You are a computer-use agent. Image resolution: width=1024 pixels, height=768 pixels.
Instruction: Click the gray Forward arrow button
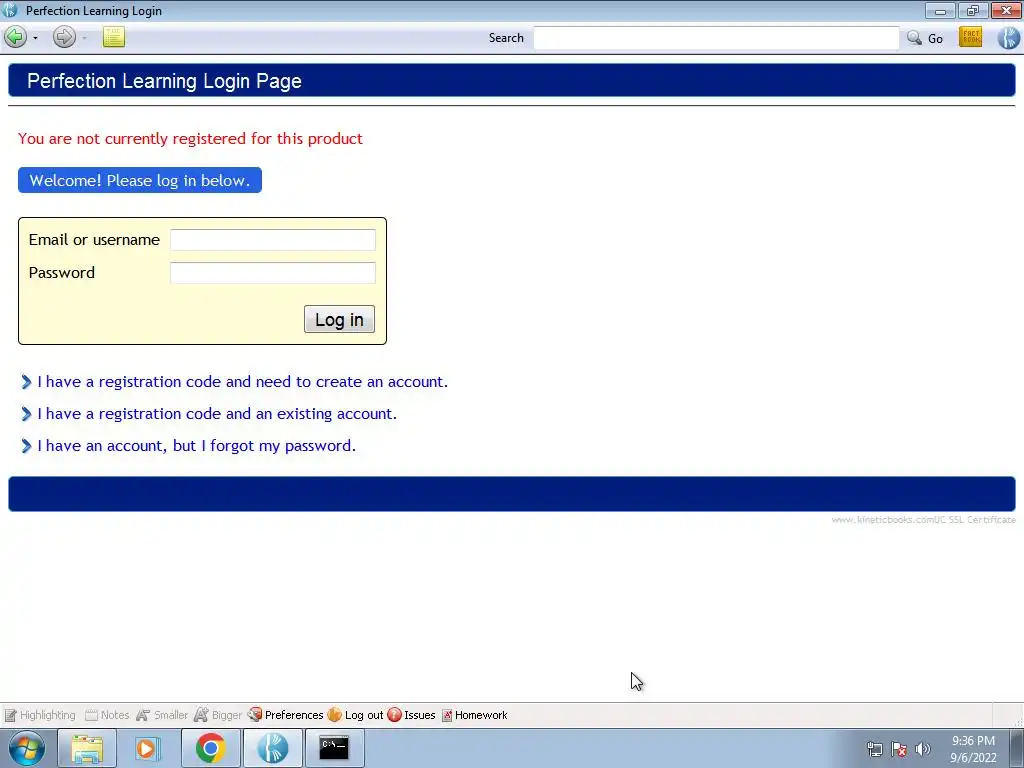tap(64, 37)
